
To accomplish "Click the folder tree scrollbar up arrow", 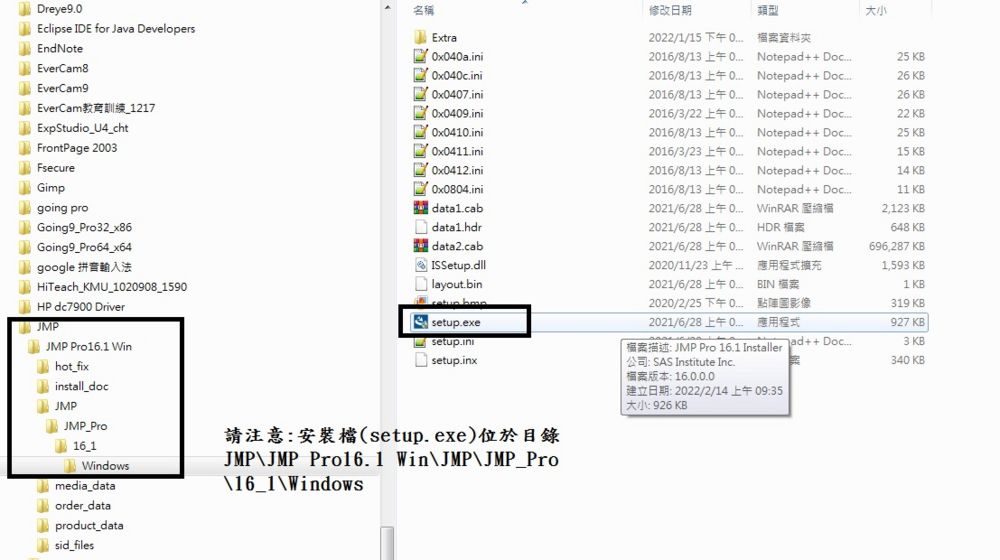I will [x=387, y=8].
